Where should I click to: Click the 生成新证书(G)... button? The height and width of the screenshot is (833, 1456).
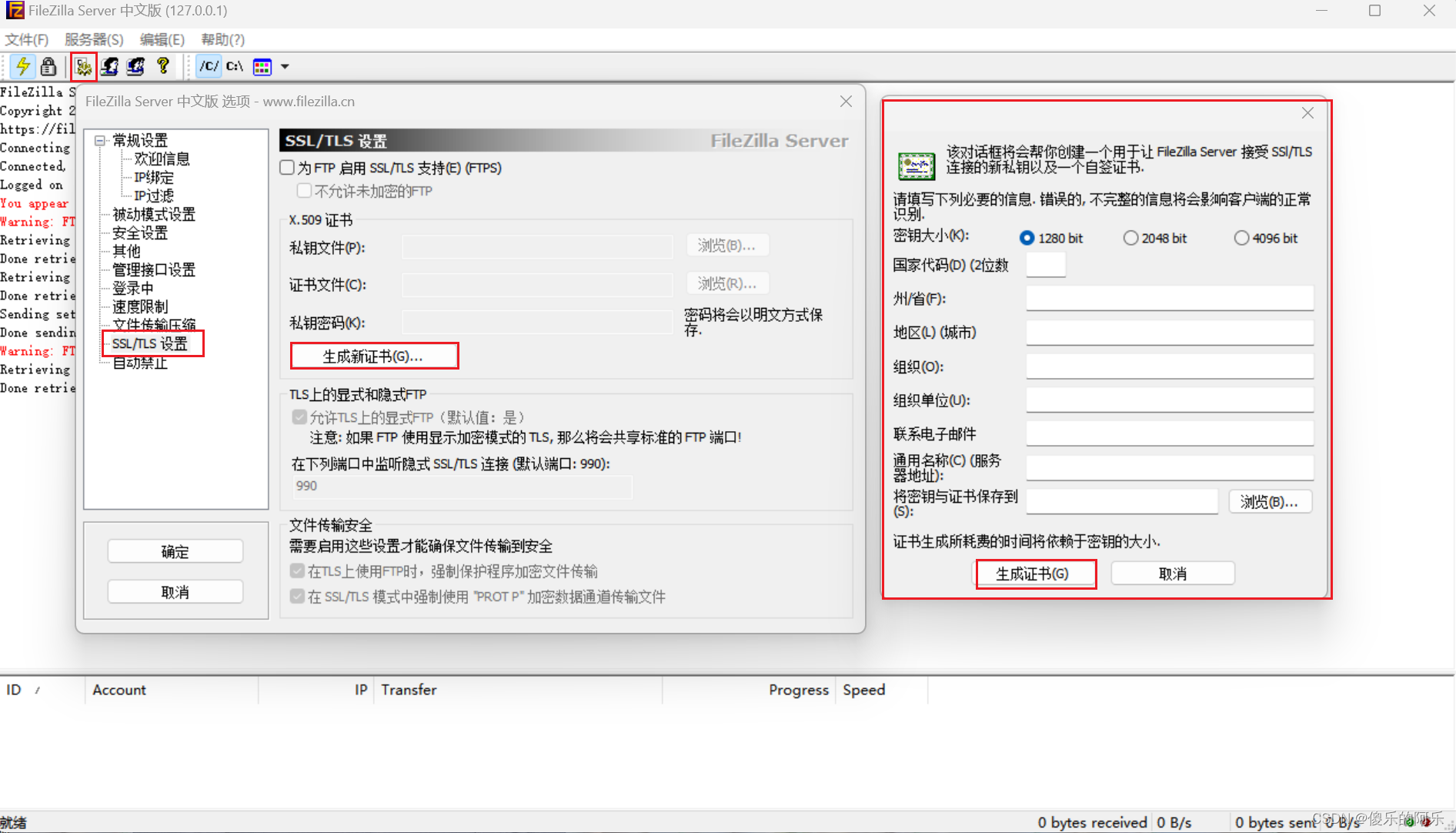[374, 356]
